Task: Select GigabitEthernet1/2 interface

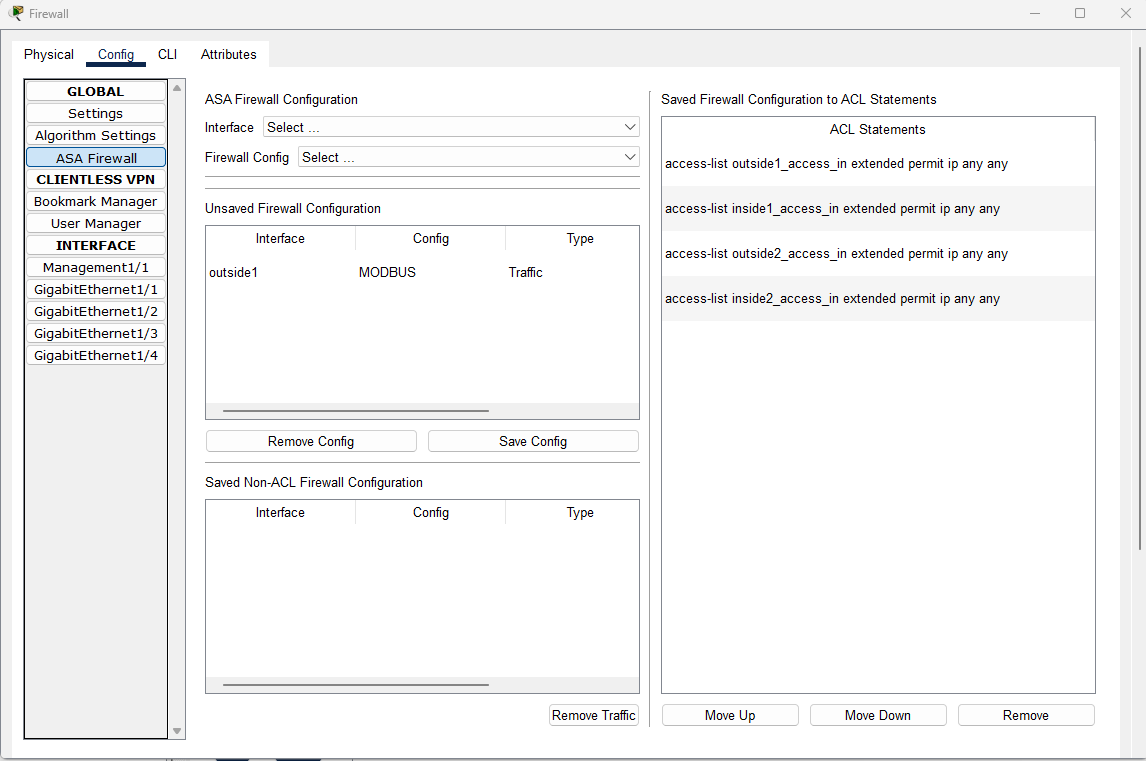Action: (x=95, y=311)
